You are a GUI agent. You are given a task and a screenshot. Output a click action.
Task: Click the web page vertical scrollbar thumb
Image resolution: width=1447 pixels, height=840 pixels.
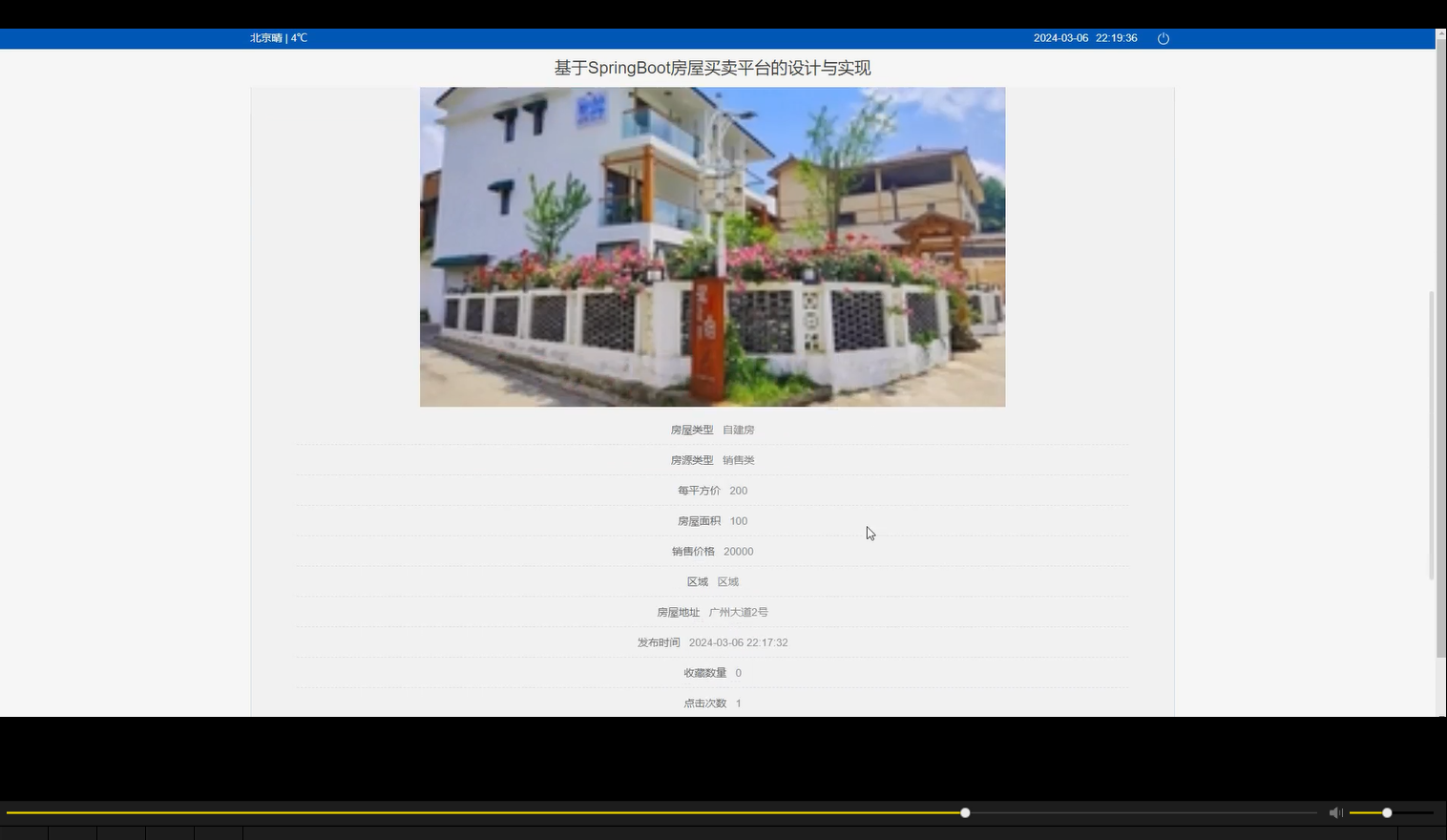(1431, 435)
